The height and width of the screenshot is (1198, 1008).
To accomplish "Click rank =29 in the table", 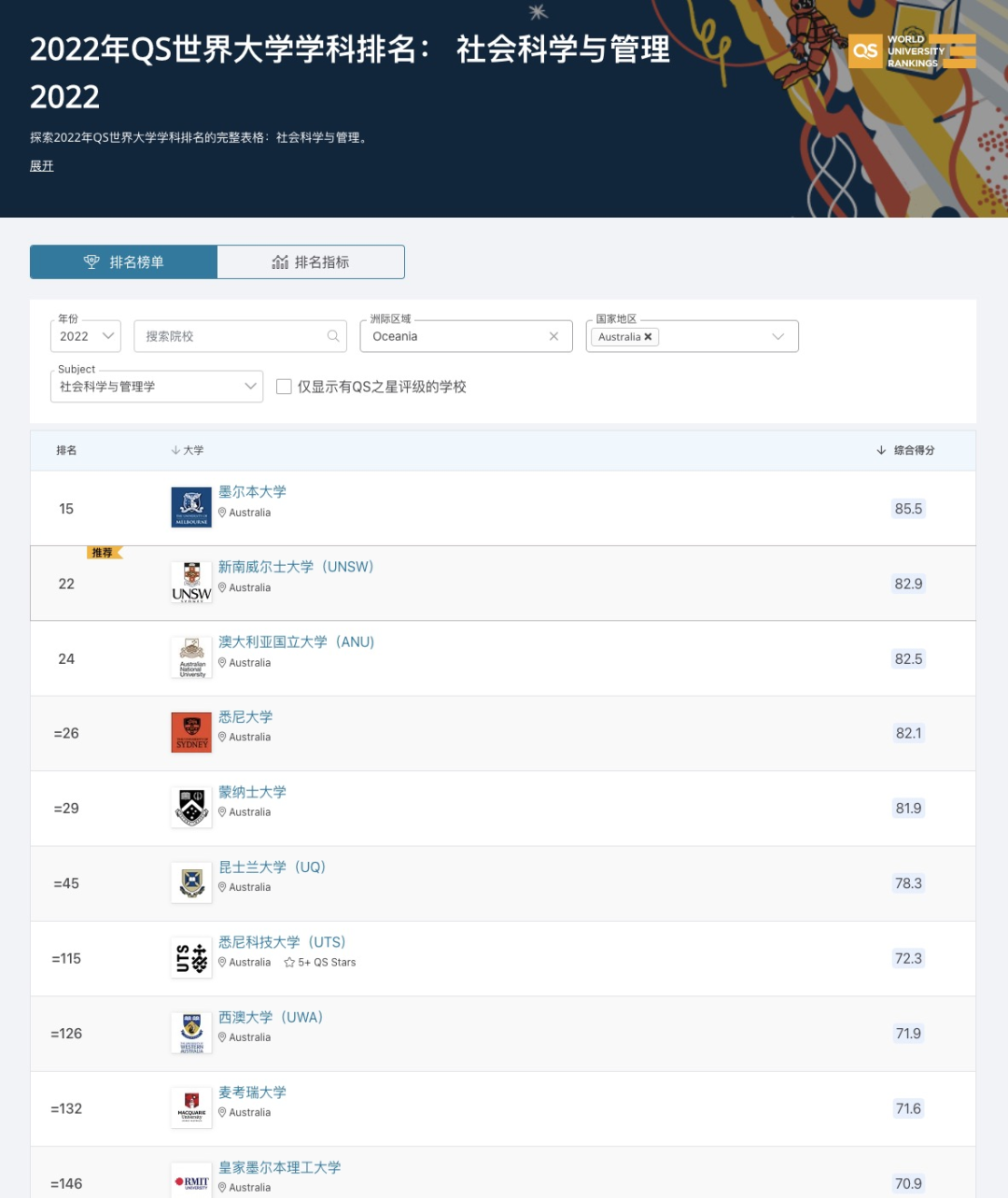I will coord(66,809).
